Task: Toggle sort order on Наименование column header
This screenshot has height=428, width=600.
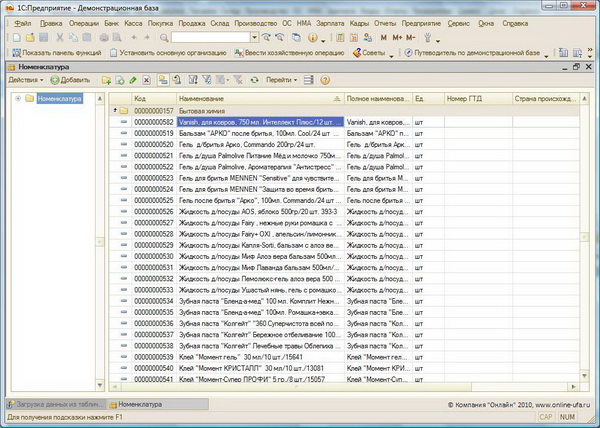Action: pos(260,99)
